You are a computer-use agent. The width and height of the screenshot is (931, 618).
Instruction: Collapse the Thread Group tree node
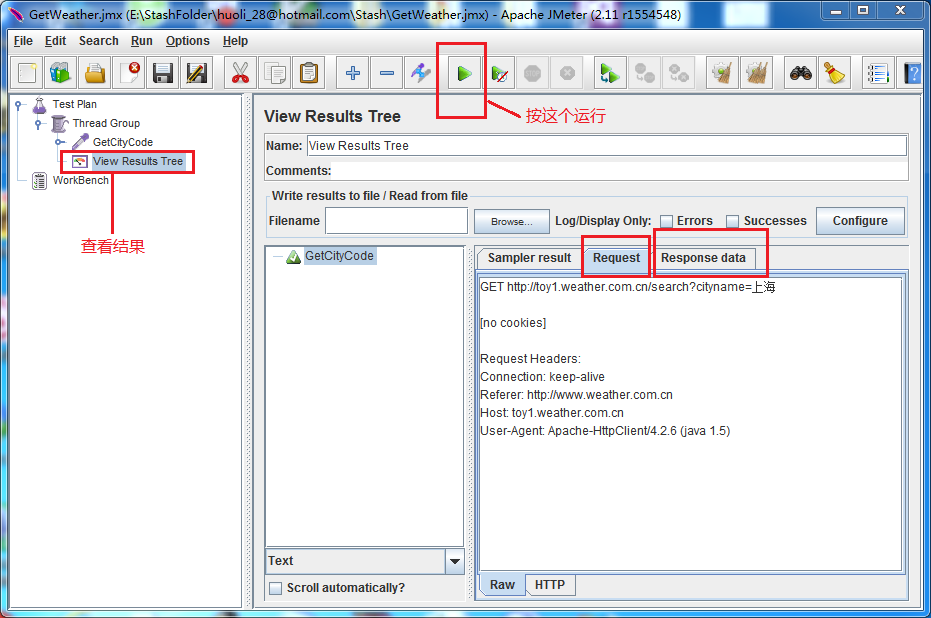click(39, 123)
